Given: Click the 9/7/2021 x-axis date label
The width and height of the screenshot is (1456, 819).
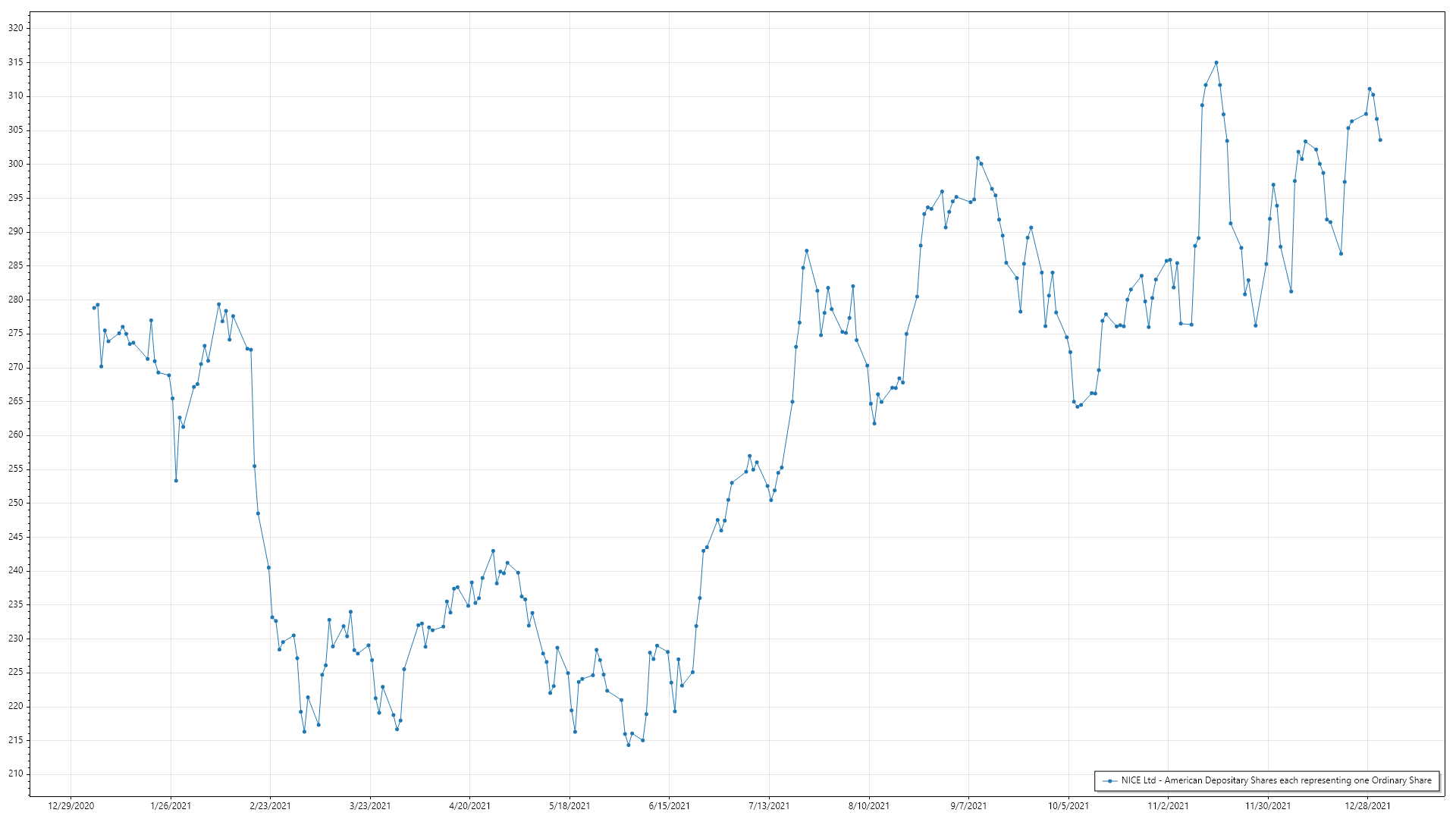Looking at the screenshot, I should point(968,806).
